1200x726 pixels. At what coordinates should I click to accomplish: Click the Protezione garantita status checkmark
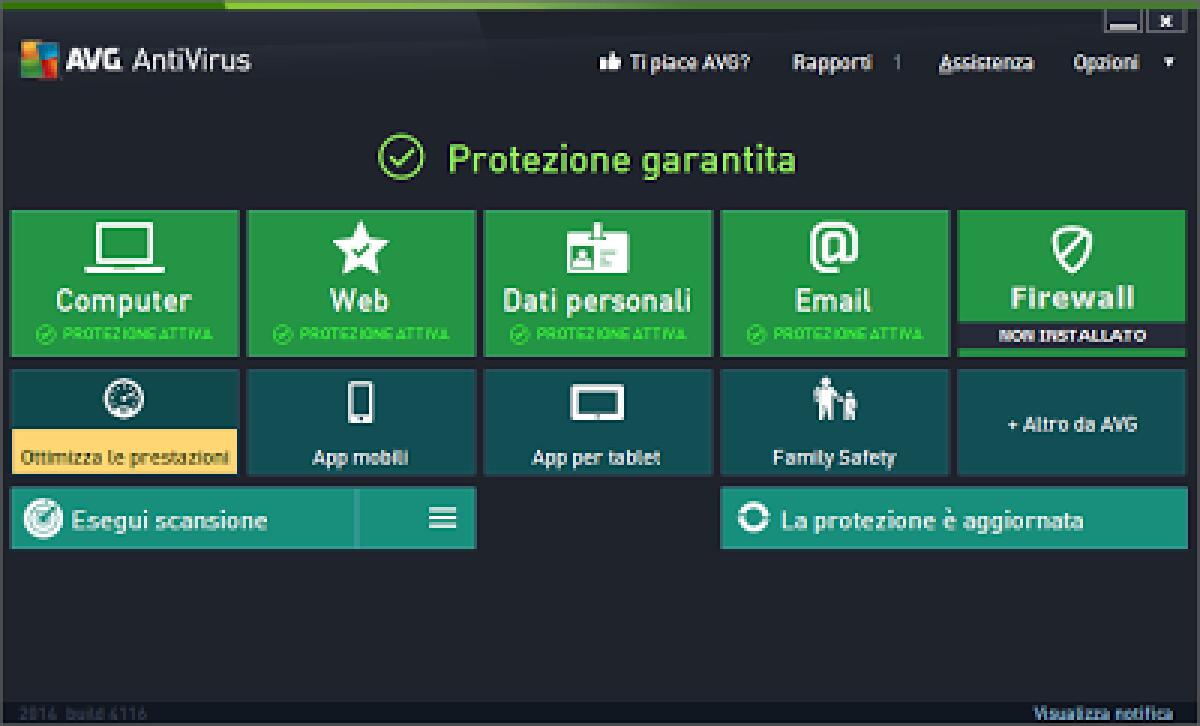(399, 156)
